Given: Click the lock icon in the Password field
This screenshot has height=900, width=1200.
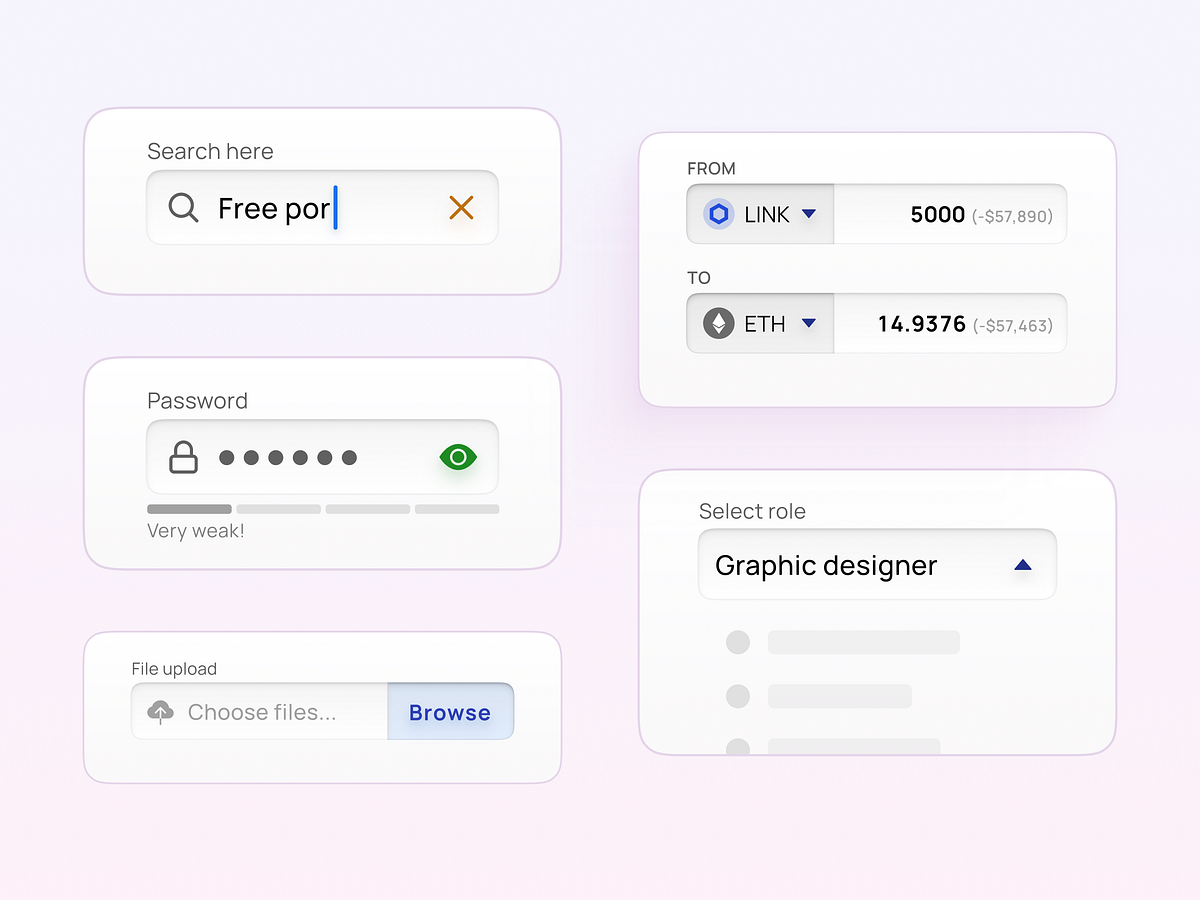Looking at the screenshot, I should [183, 457].
